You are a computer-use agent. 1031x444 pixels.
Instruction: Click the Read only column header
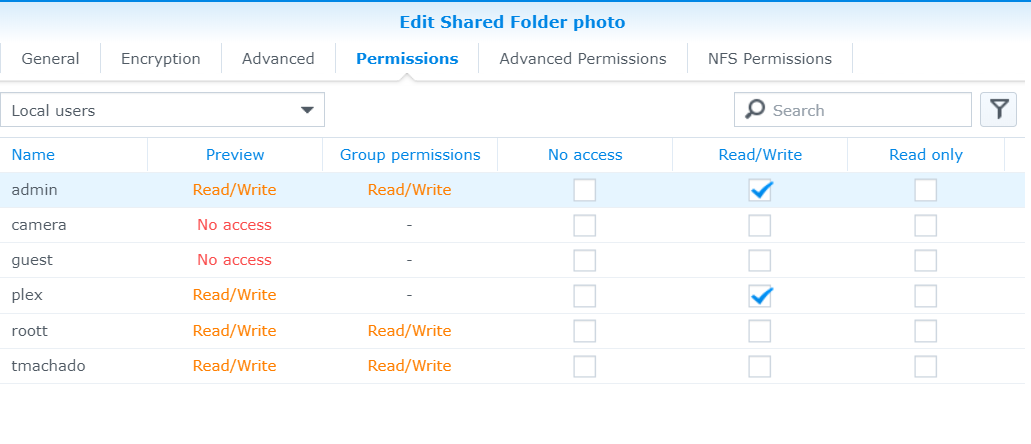point(926,155)
